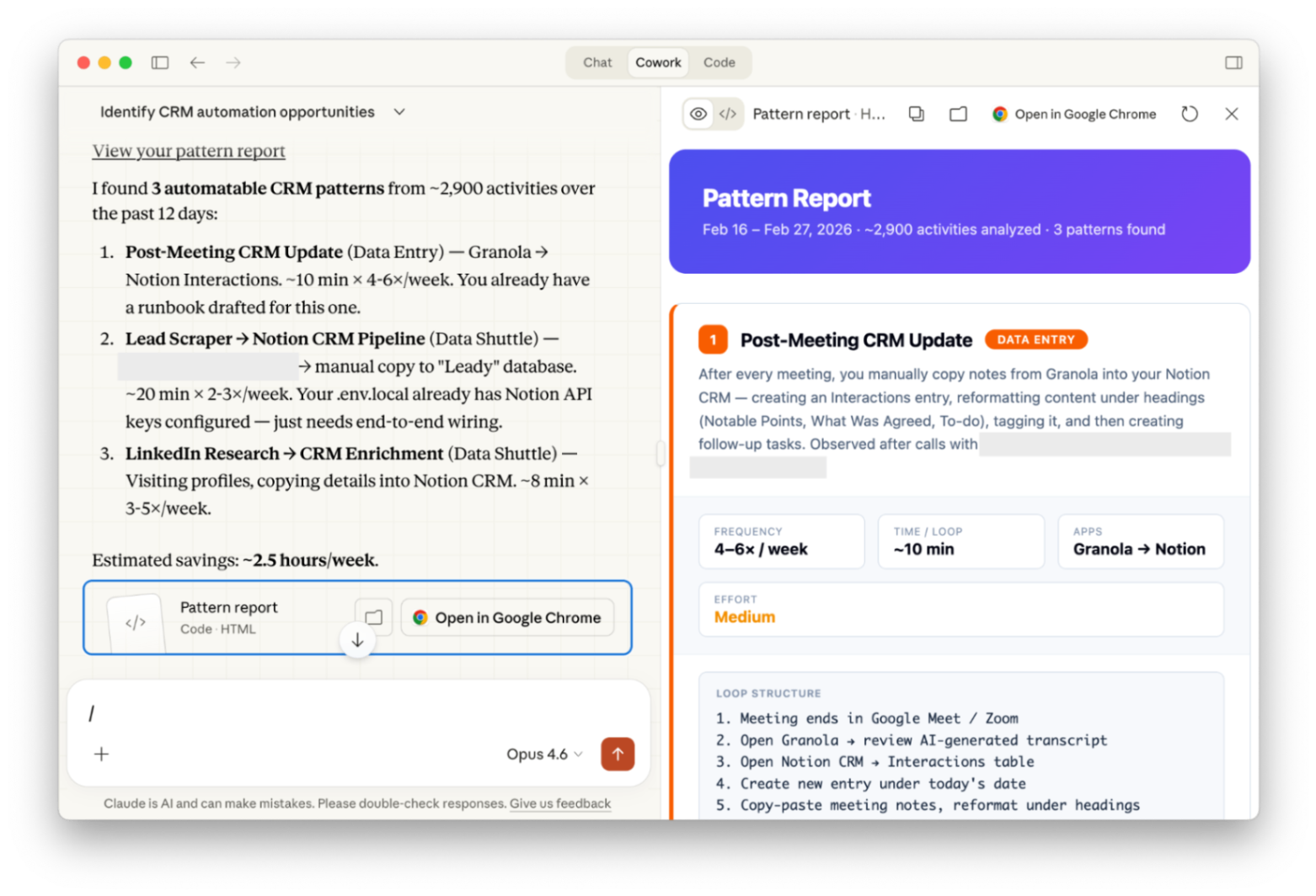Click the 'Post-Meeting CRM Update' card title
The image size is (1316, 896).
tap(856, 340)
